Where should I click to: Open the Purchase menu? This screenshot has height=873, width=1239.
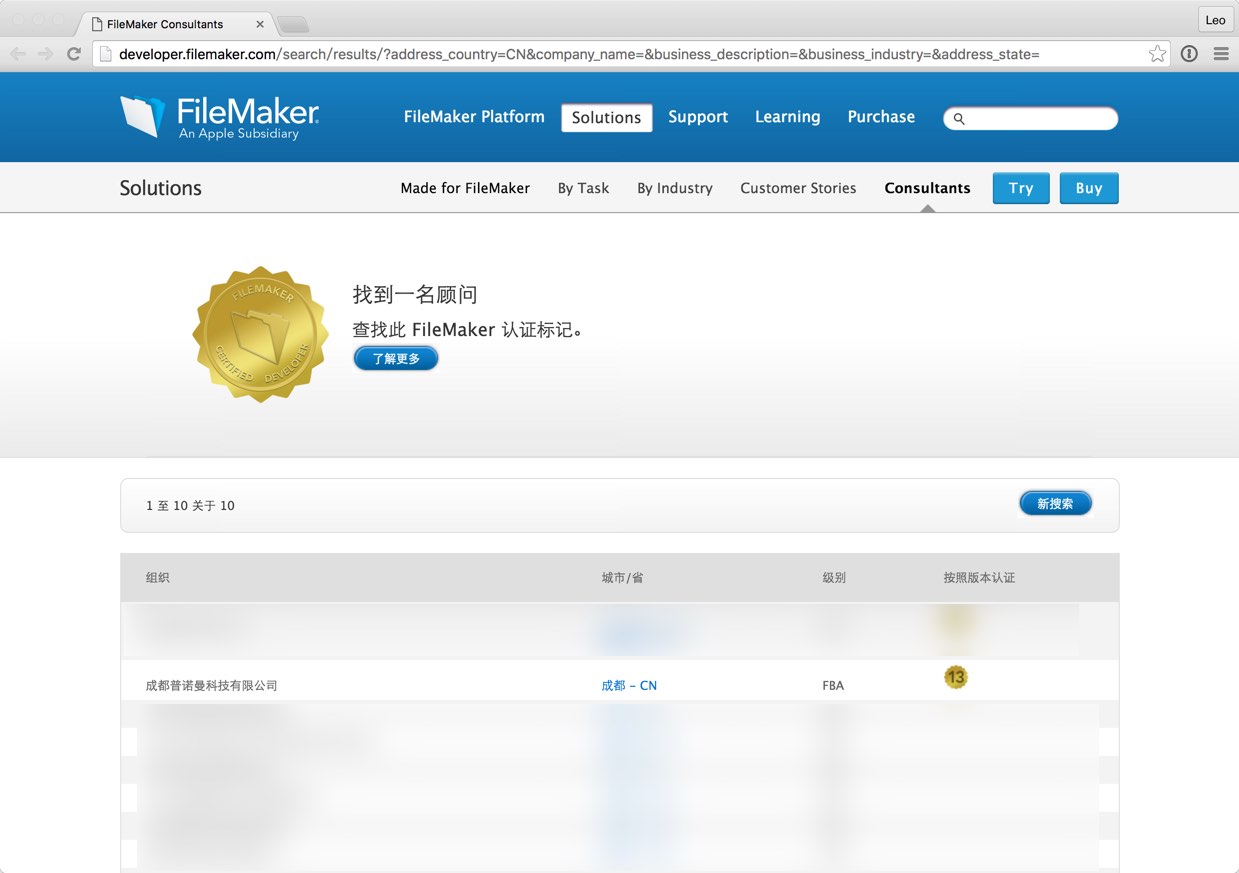pos(881,117)
